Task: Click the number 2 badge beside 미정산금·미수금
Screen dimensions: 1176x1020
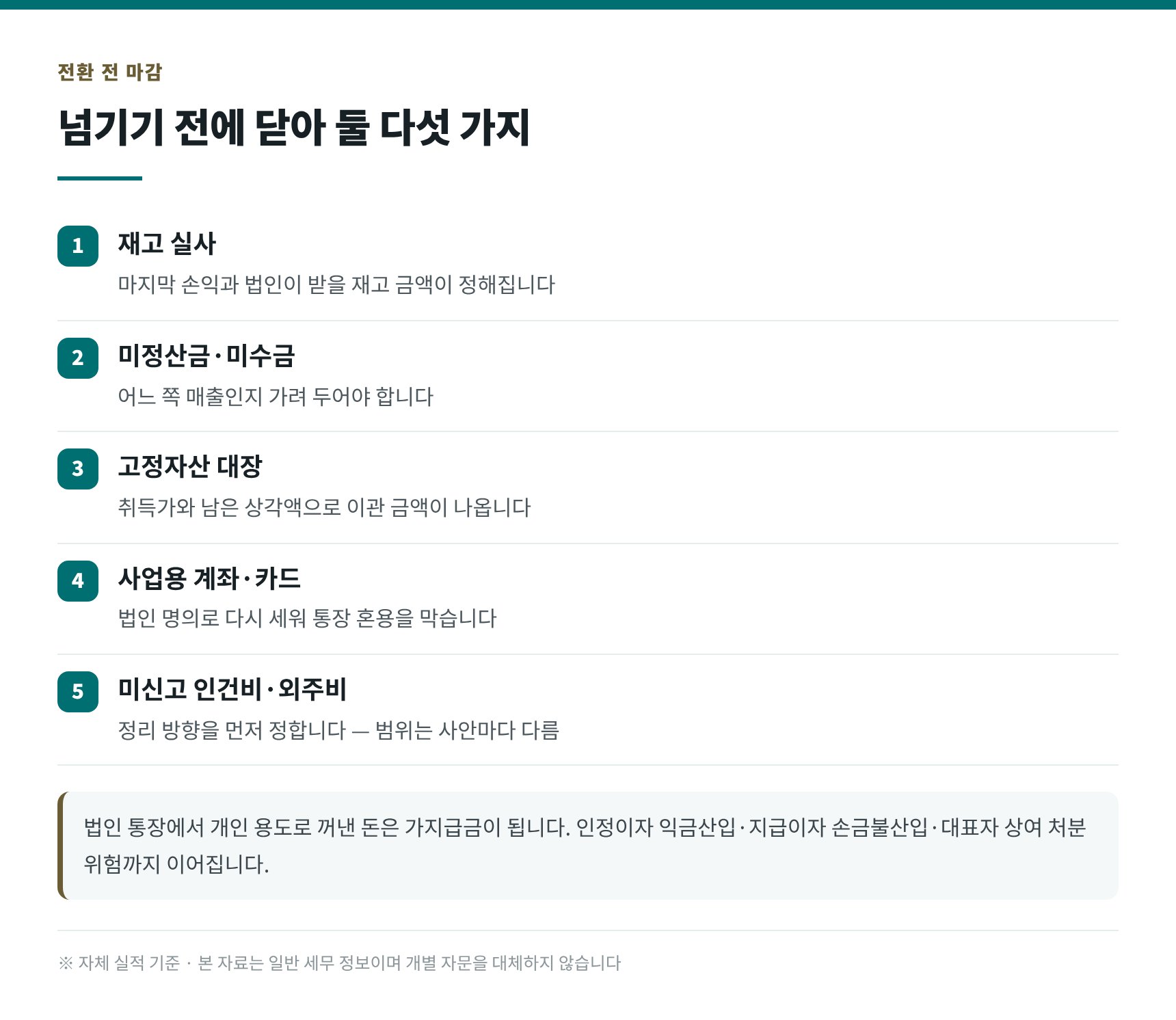Action: (78, 358)
